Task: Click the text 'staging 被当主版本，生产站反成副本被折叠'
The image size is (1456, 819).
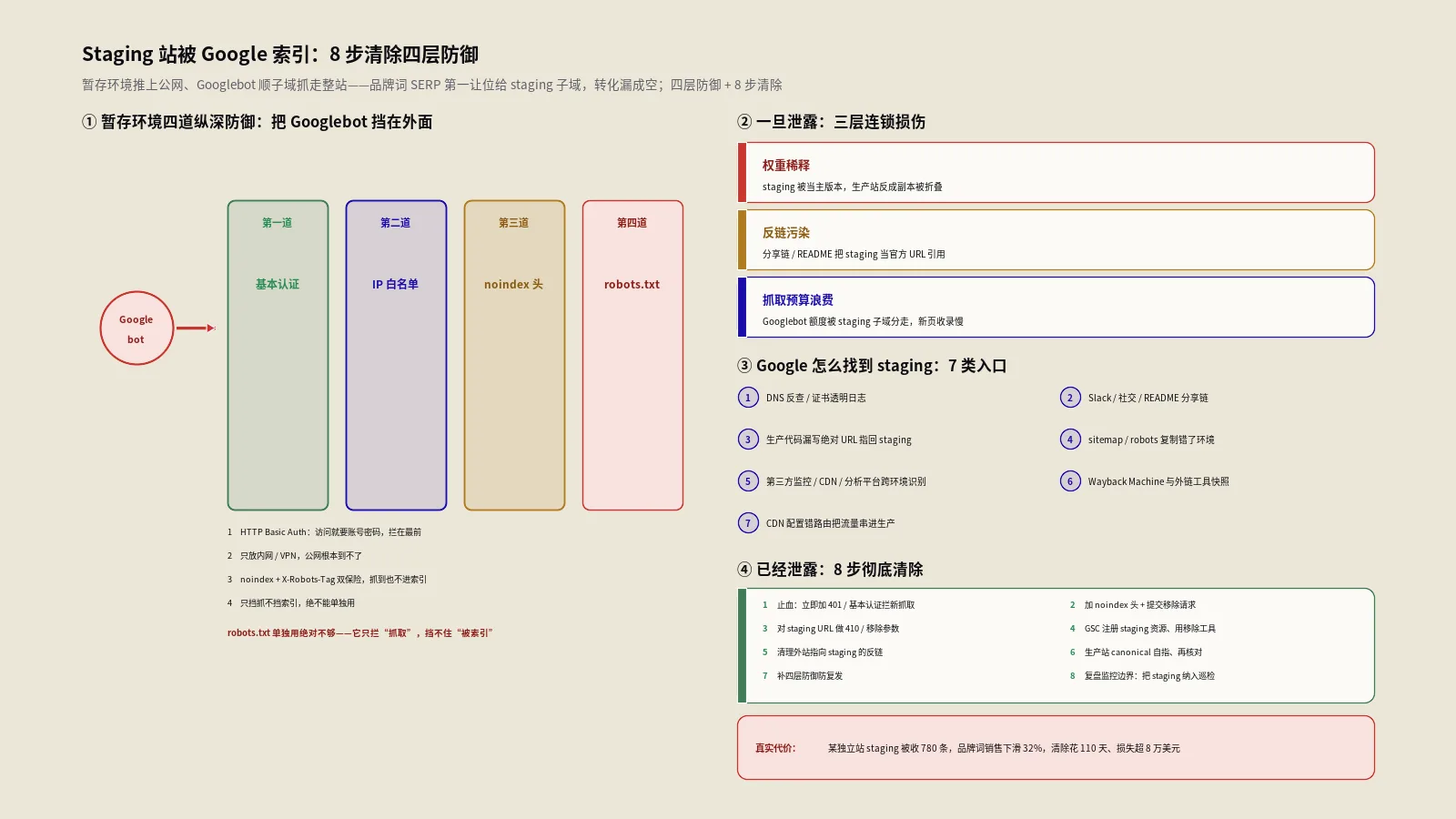Action: 853,187
